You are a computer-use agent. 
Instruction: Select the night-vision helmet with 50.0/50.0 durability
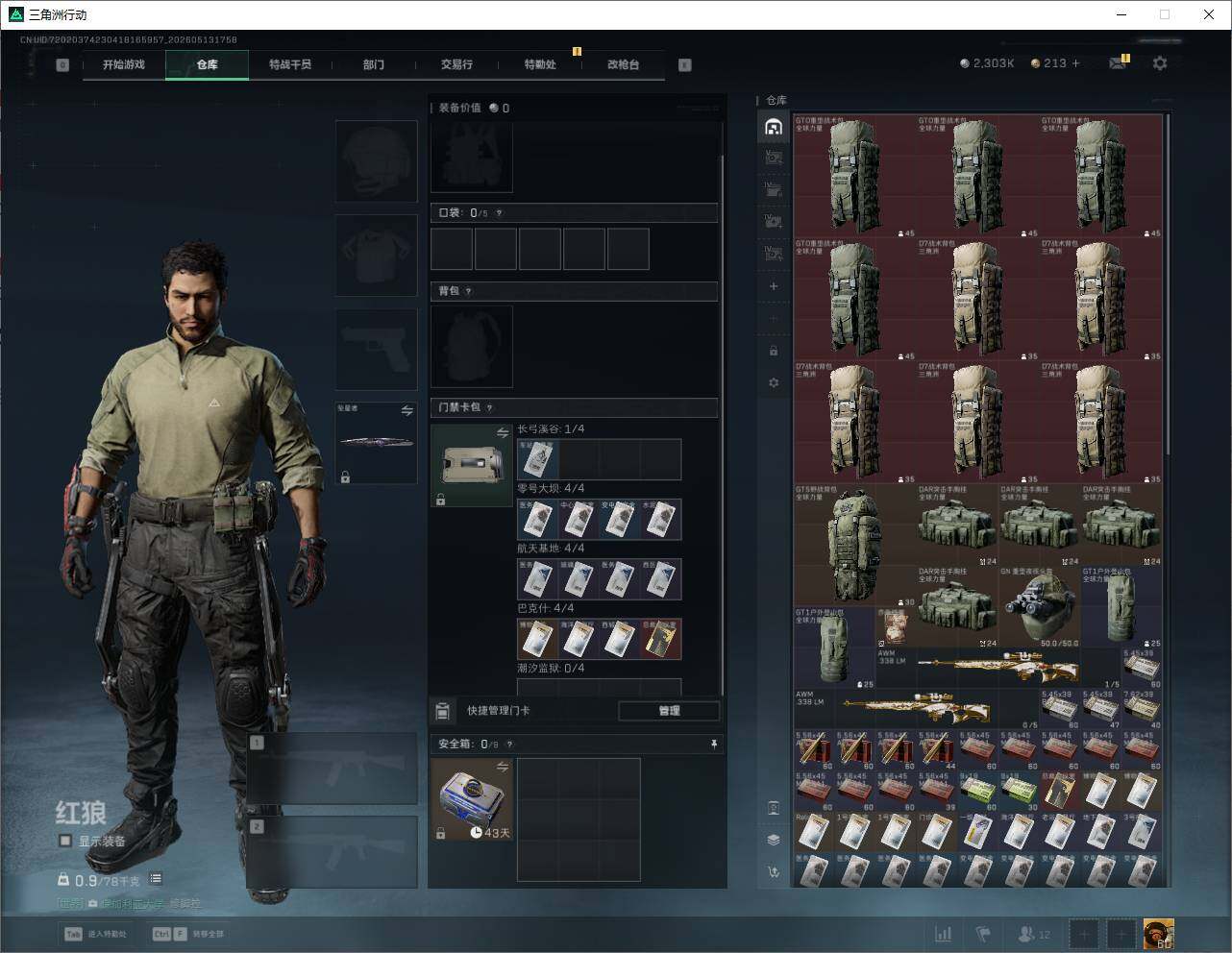[x=1039, y=606]
